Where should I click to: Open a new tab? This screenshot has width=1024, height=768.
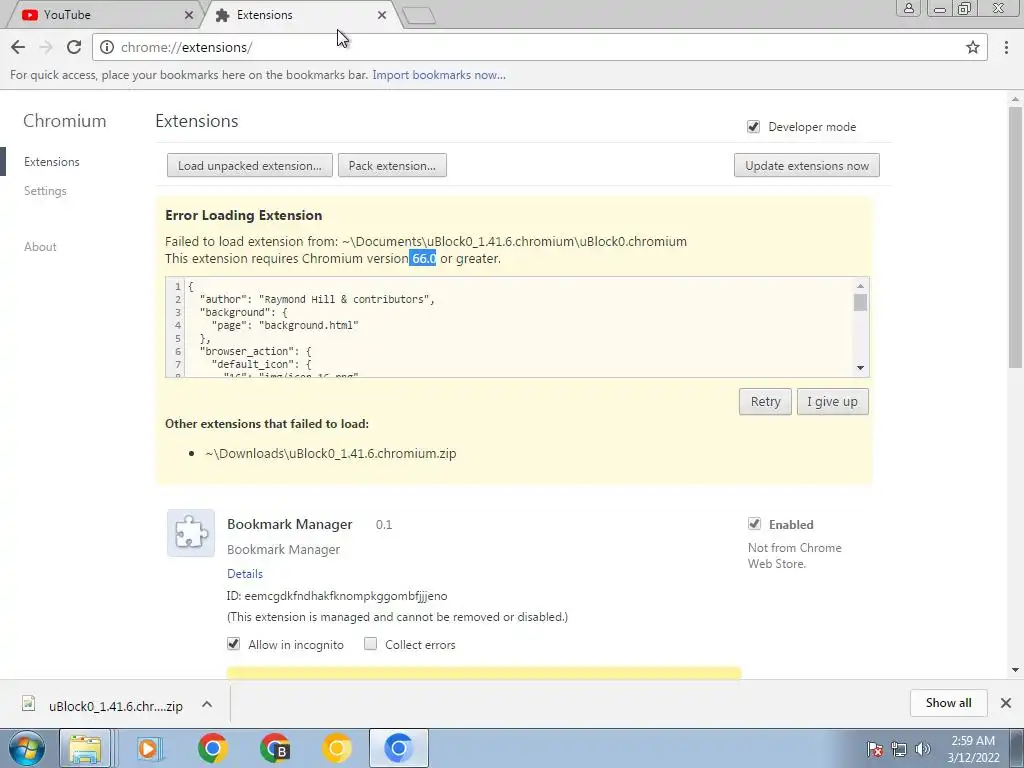(419, 16)
